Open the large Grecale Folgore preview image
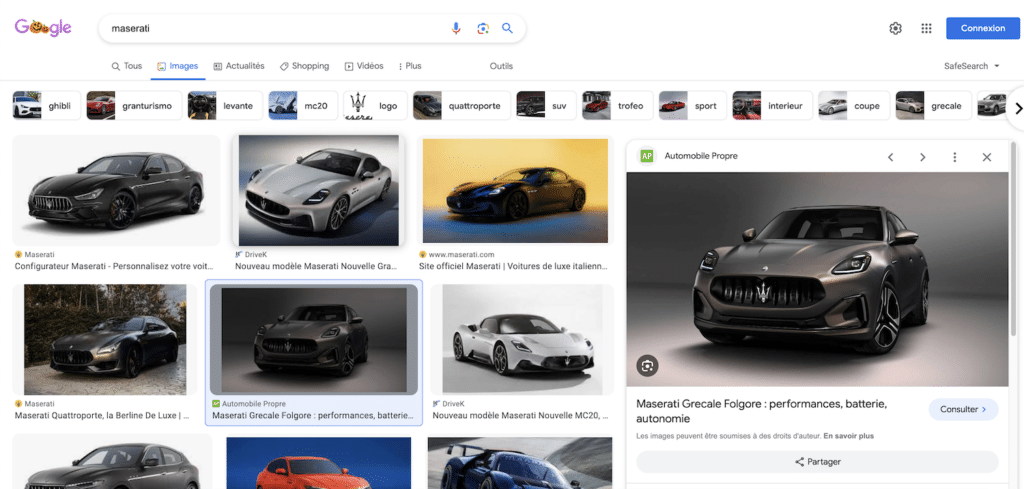 pyautogui.click(x=817, y=279)
